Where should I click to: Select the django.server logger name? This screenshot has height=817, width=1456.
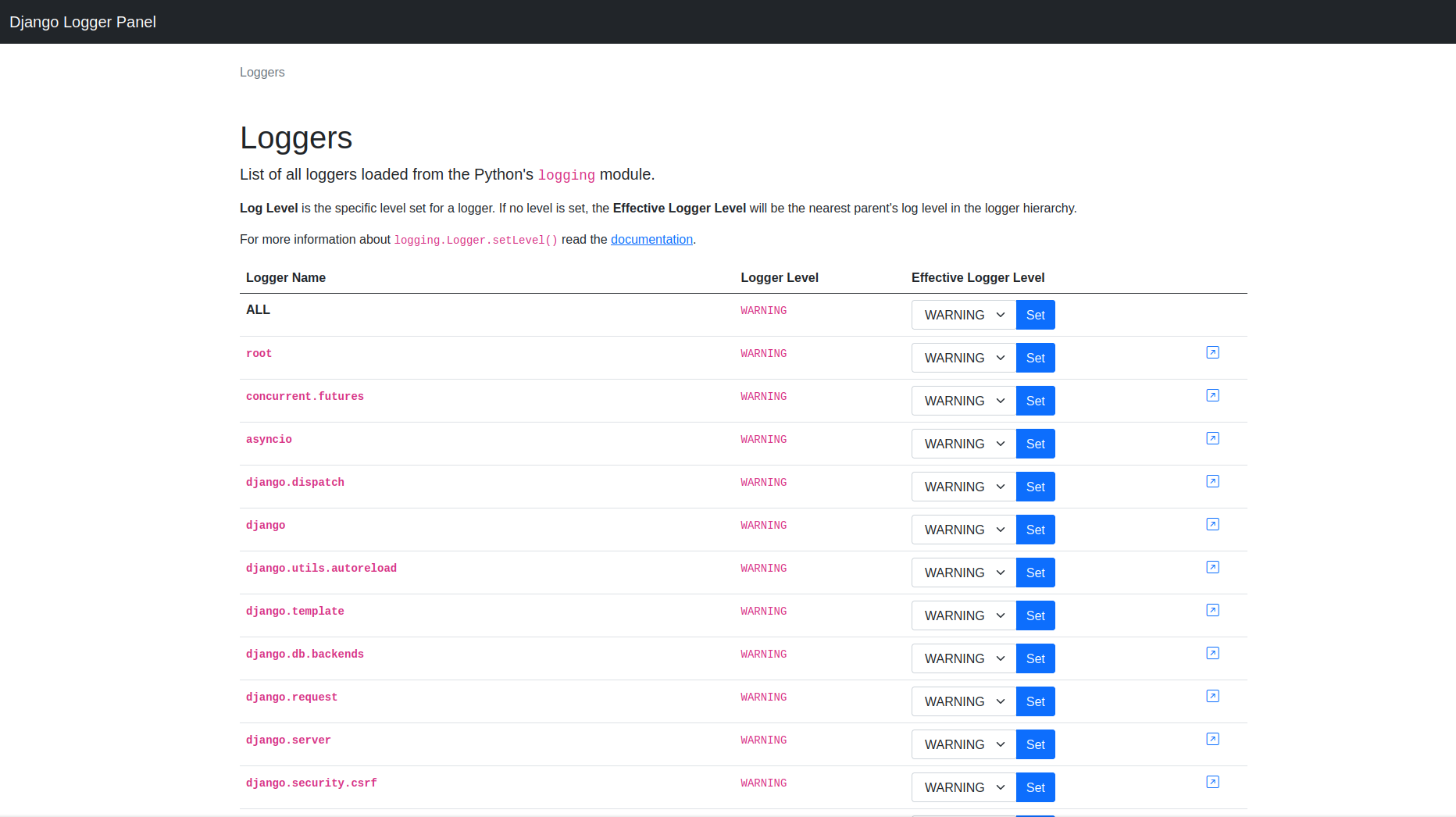[x=288, y=740]
